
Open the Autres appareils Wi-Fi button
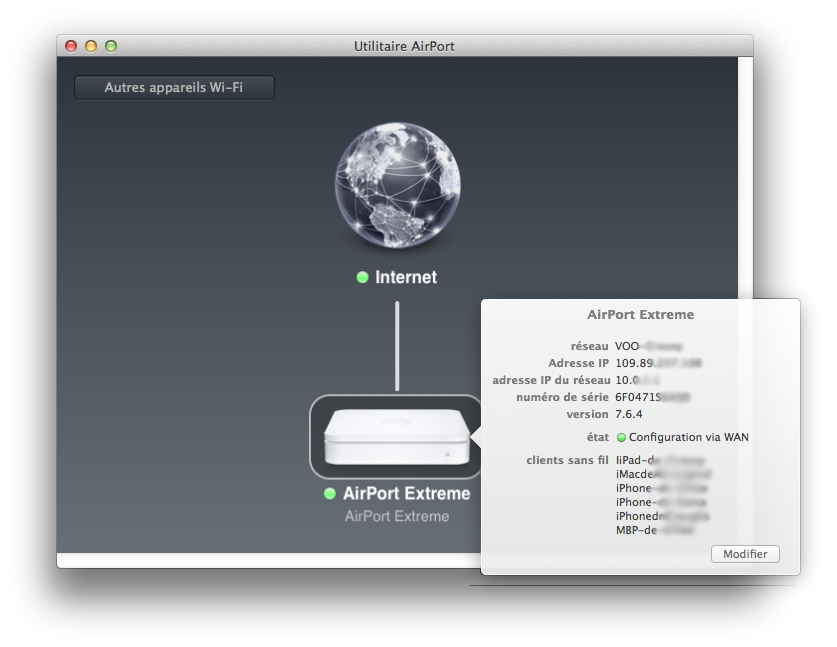point(174,88)
